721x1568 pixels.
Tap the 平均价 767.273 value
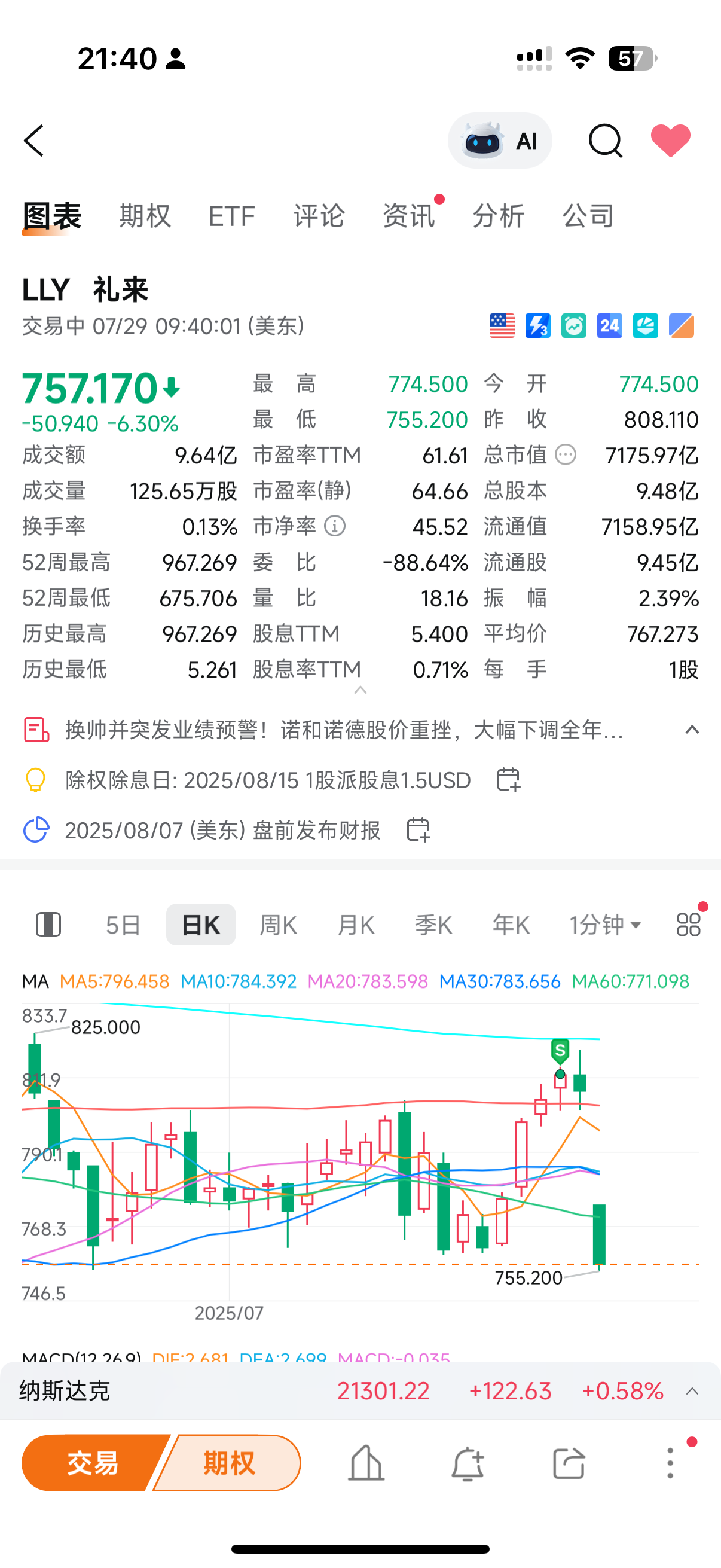coord(662,634)
